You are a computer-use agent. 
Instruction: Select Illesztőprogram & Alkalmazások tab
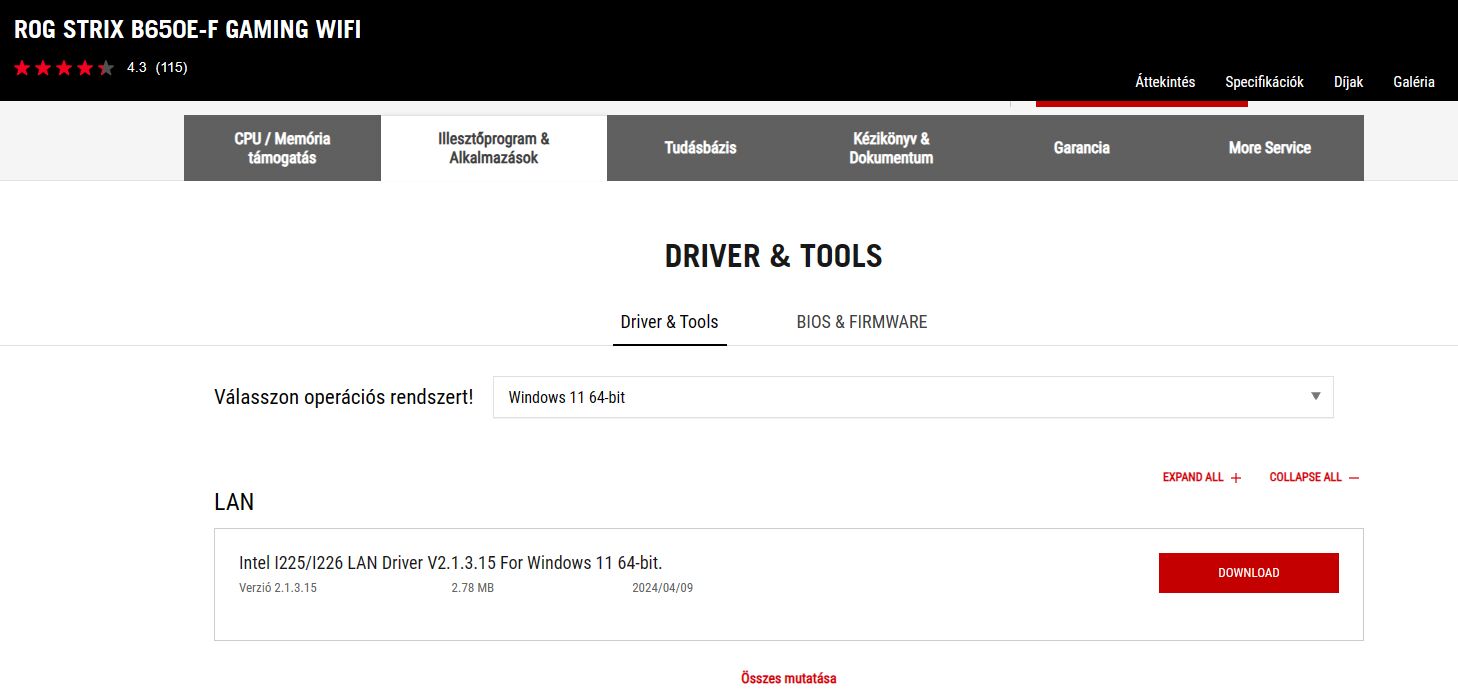[494, 148]
